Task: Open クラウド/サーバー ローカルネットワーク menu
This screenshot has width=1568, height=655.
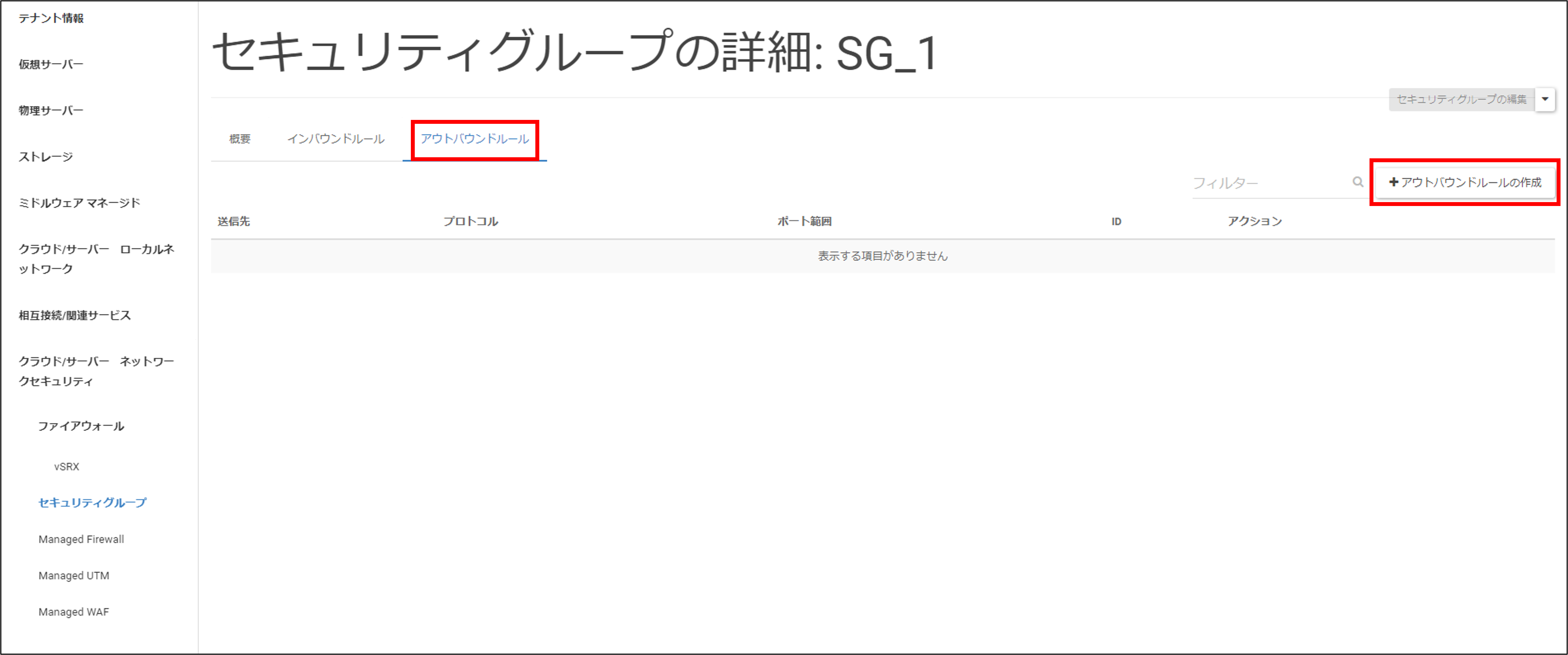Action: (97, 259)
